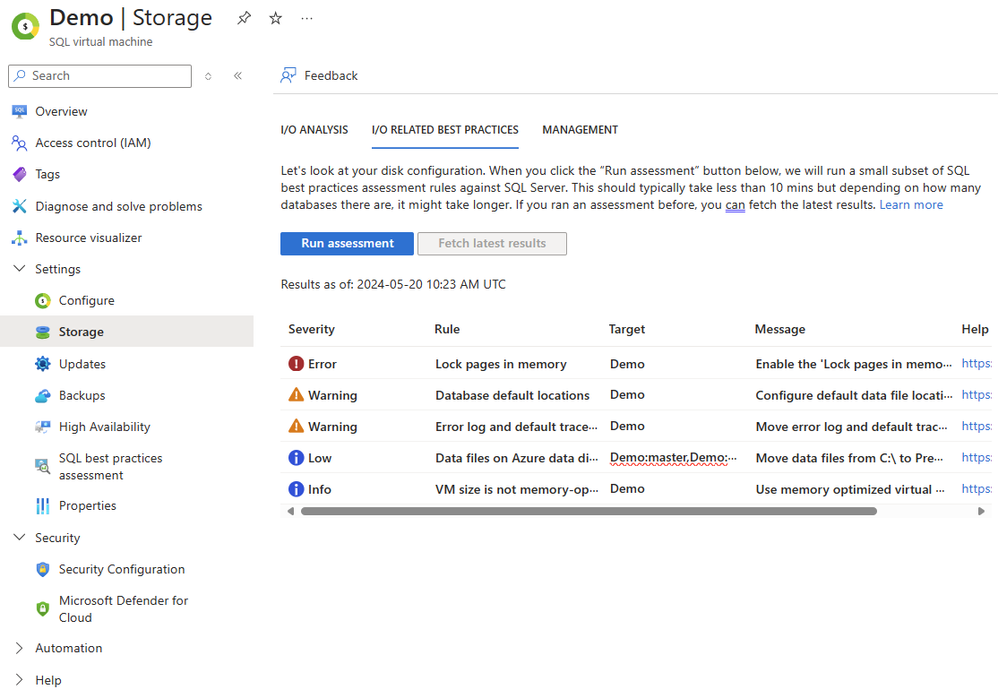Switch to the I/O ANALYSIS tab
The width and height of the screenshot is (998, 699).
tap(314, 130)
